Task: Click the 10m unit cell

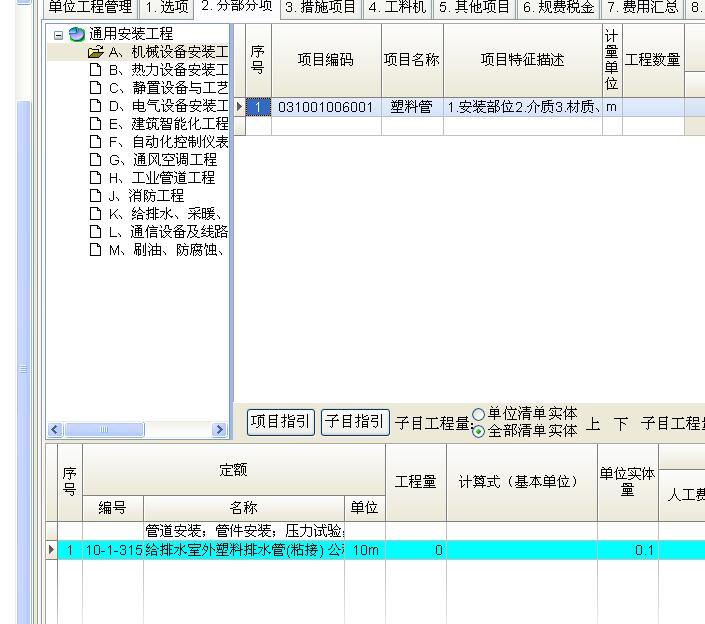Action: click(x=365, y=550)
